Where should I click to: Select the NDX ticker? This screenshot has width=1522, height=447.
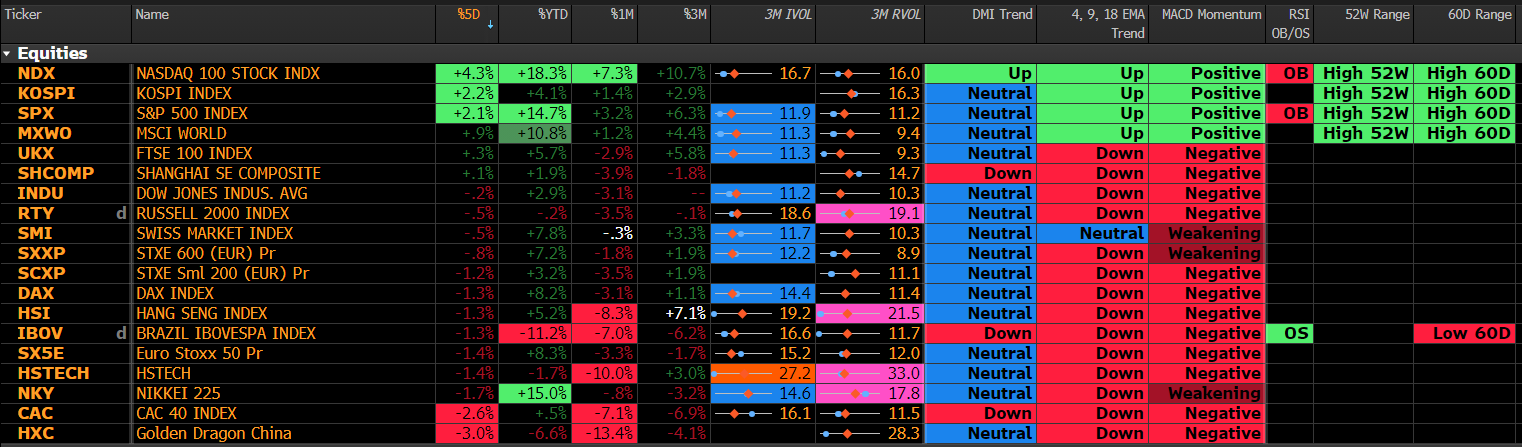[x=36, y=73]
